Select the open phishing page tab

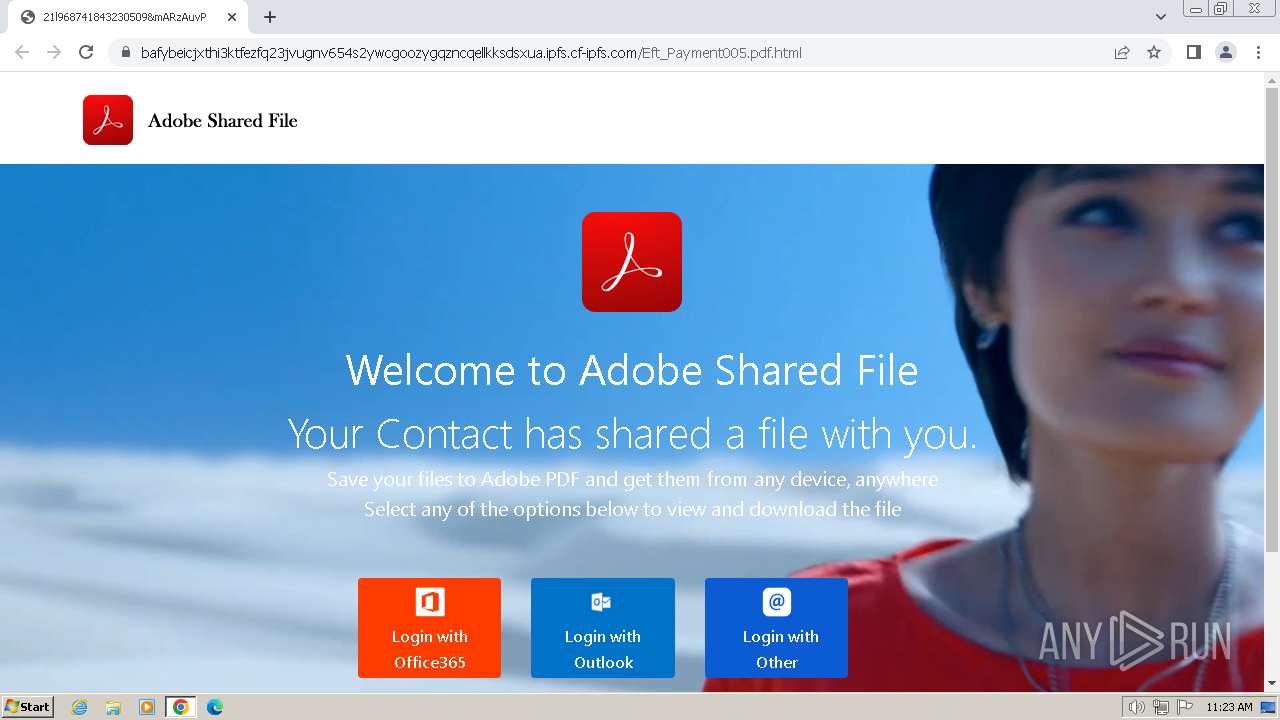click(128, 17)
